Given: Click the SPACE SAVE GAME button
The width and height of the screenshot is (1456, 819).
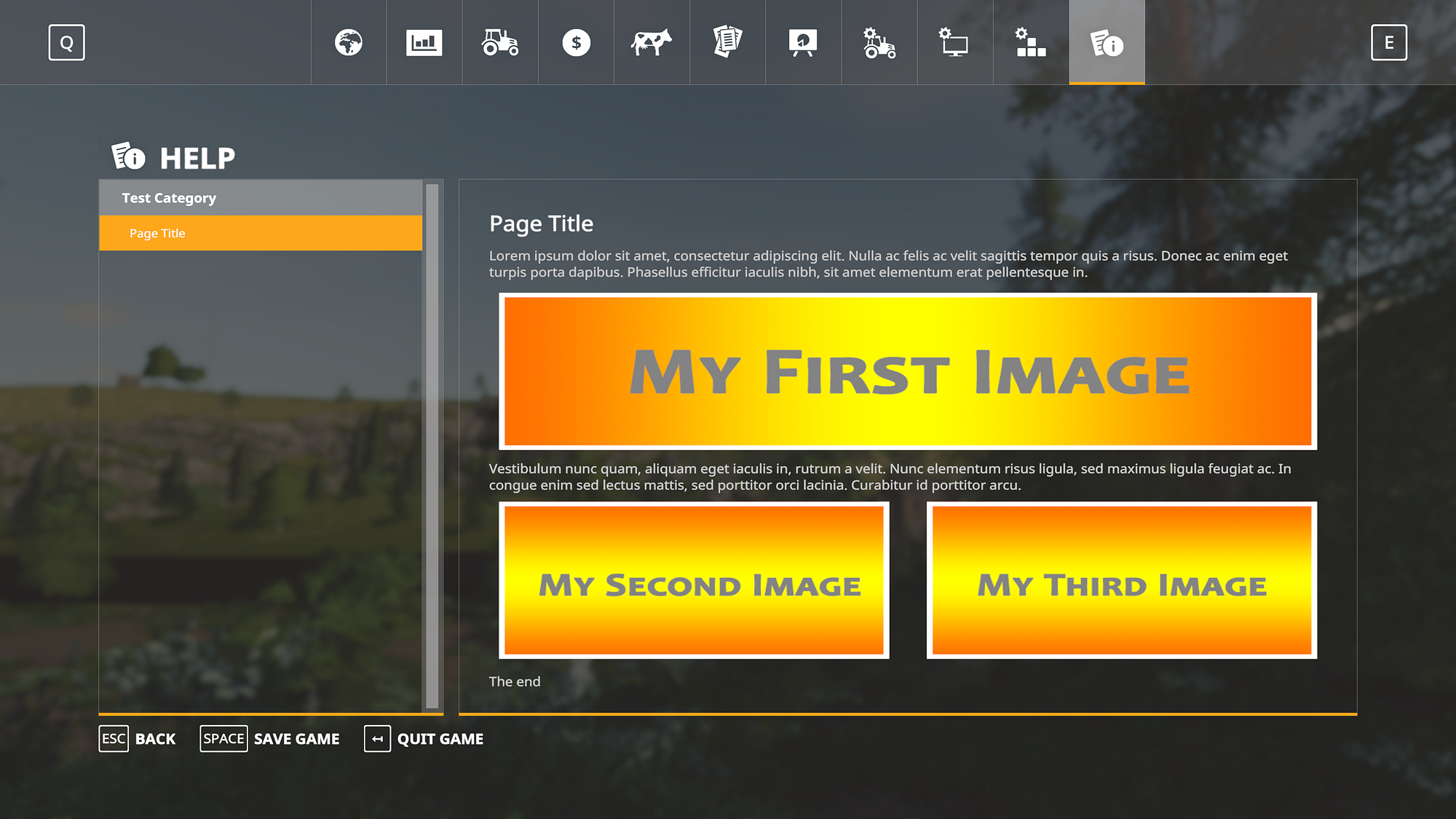Looking at the screenshot, I should point(270,738).
